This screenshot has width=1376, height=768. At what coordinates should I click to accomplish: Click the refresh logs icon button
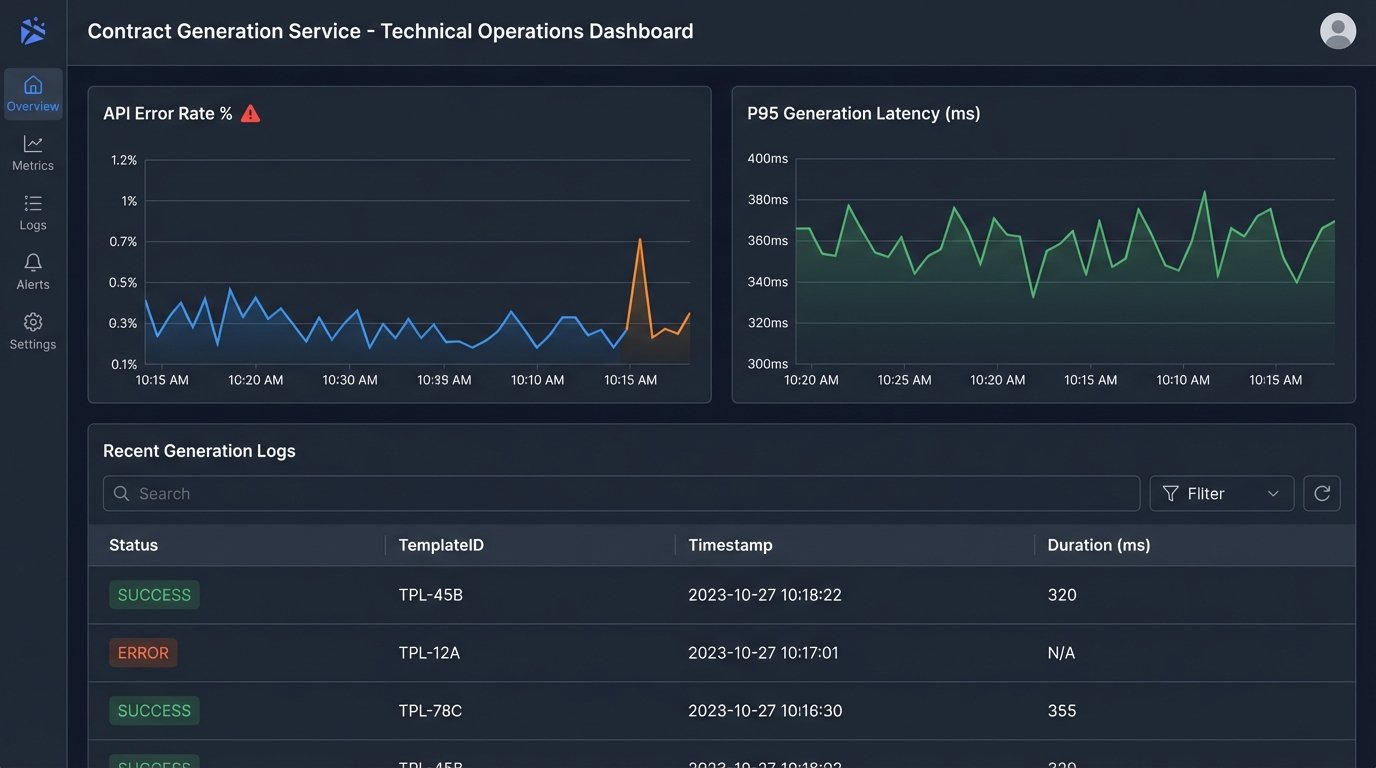click(x=1321, y=494)
